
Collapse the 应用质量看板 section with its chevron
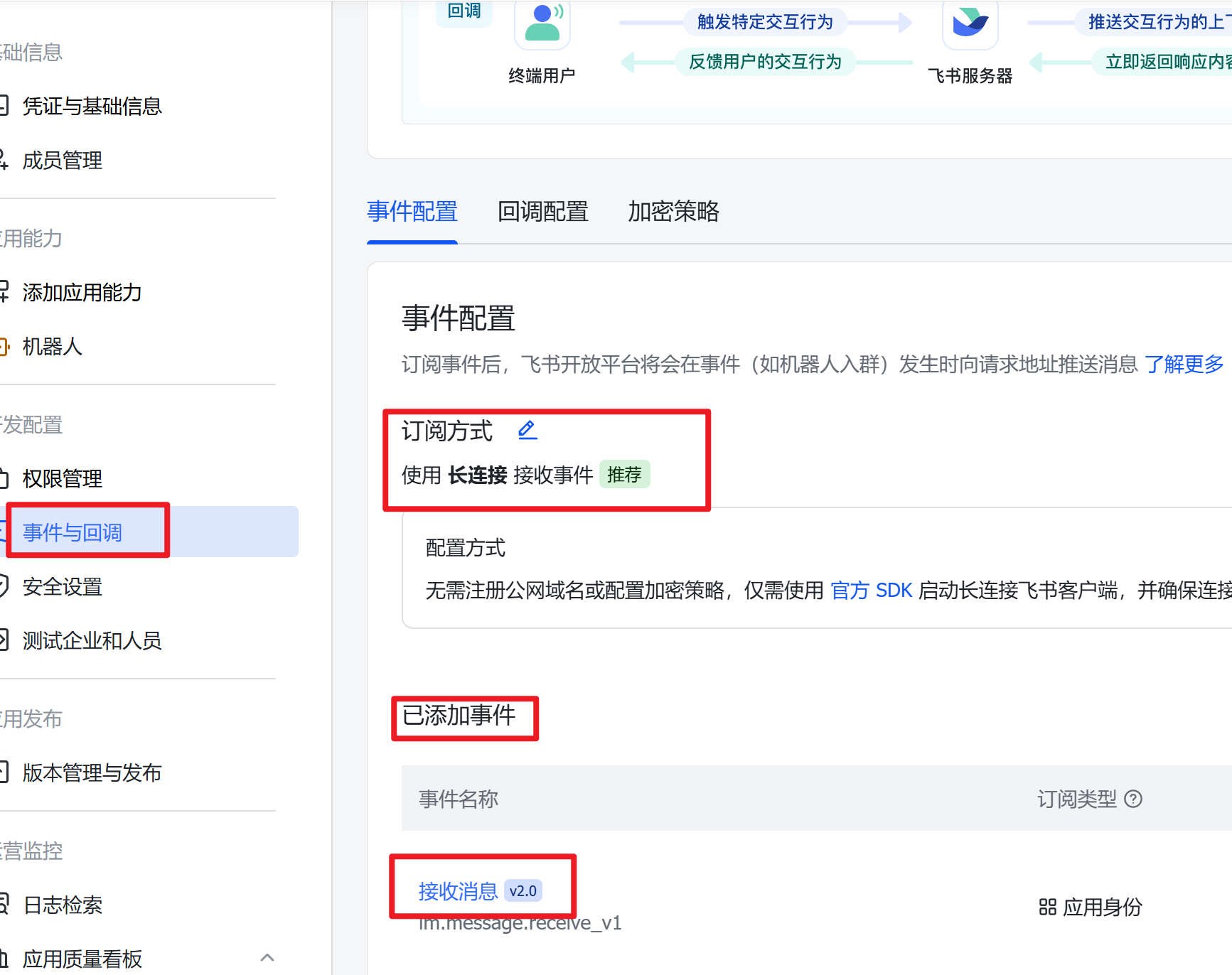point(267,957)
